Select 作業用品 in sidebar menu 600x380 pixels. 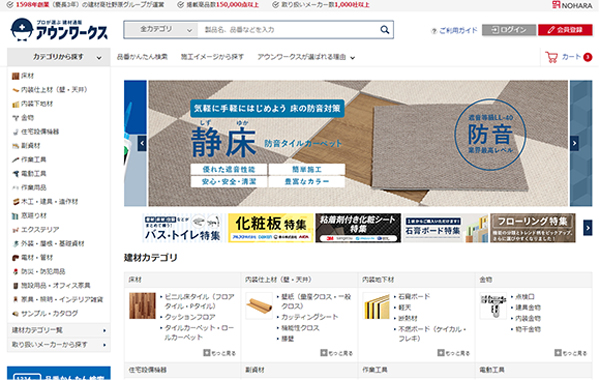coord(34,188)
